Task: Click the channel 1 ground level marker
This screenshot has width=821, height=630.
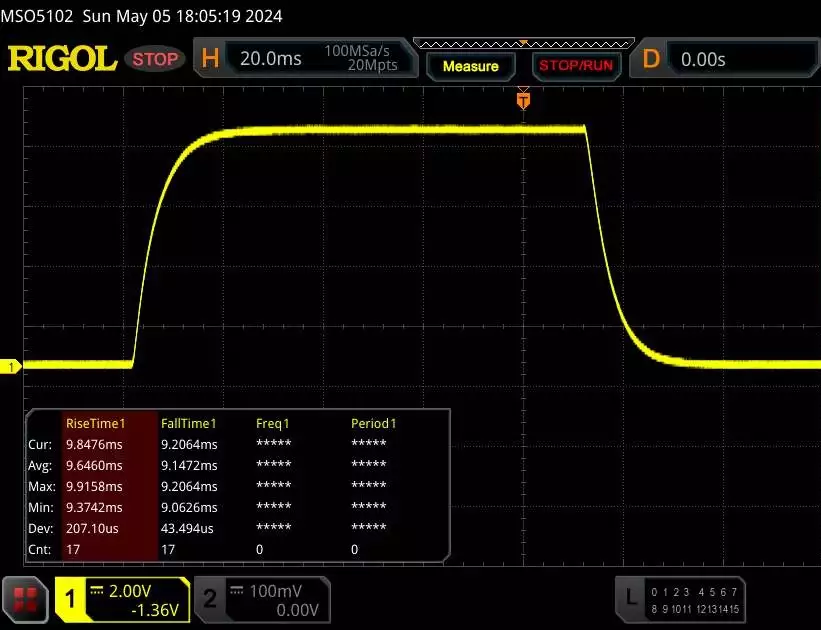Action: pyautogui.click(x=10, y=367)
